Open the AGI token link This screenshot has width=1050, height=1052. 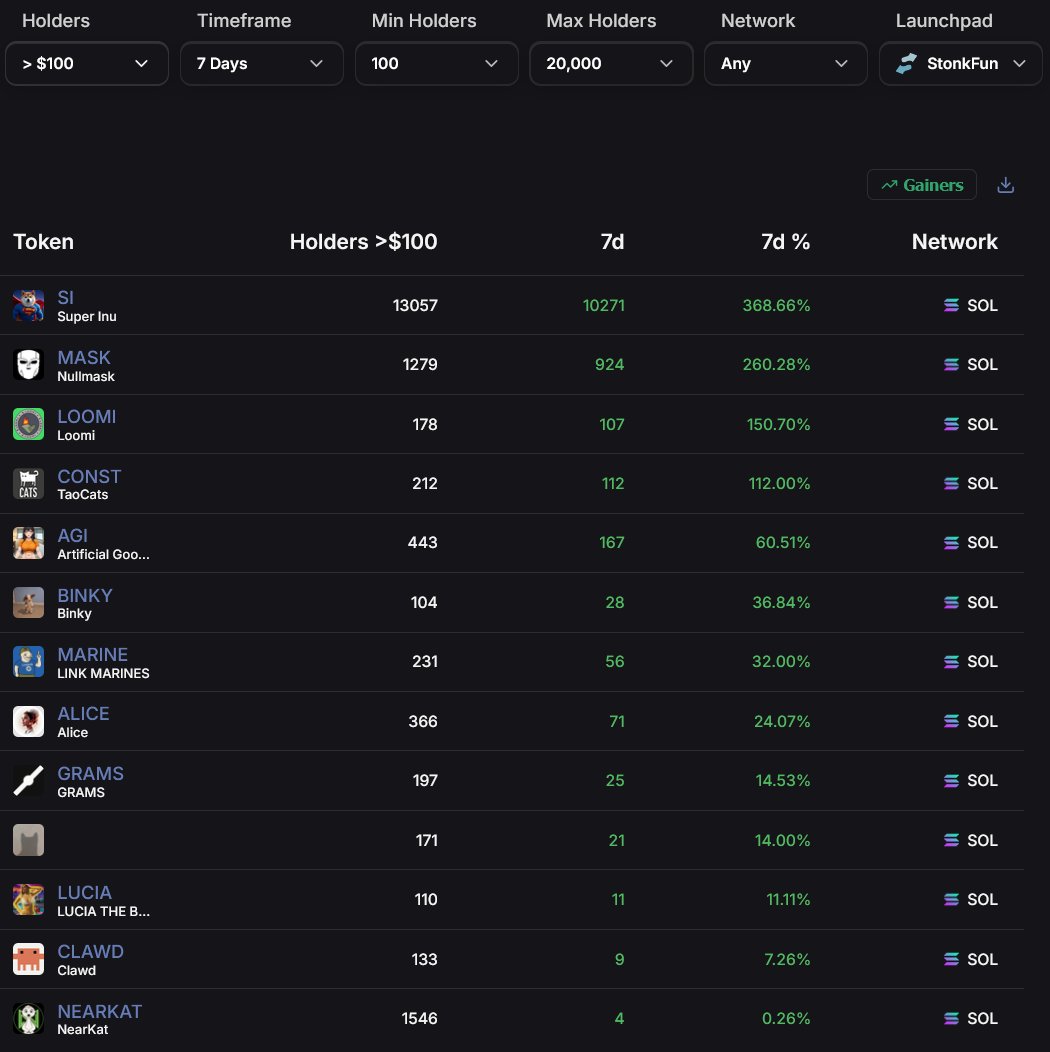72,535
